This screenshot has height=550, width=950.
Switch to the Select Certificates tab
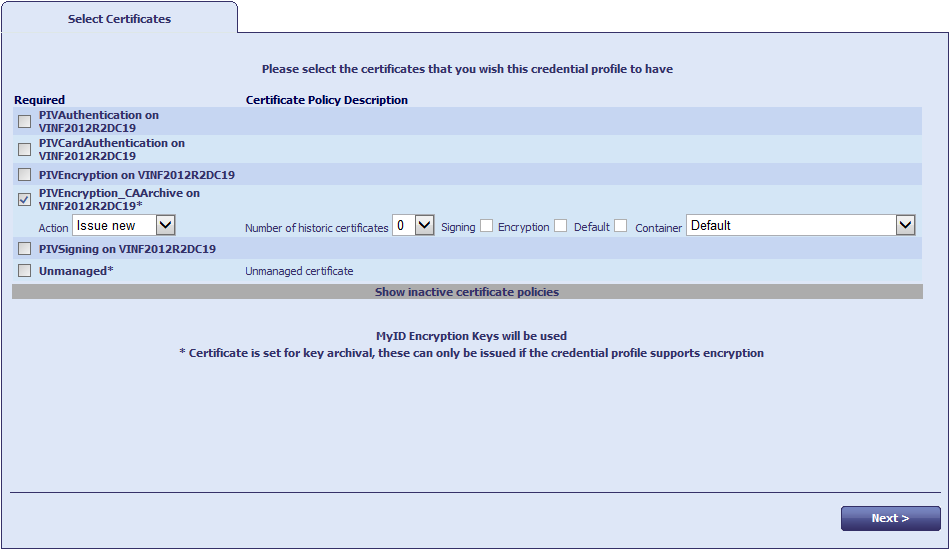[x=119, y=19]
